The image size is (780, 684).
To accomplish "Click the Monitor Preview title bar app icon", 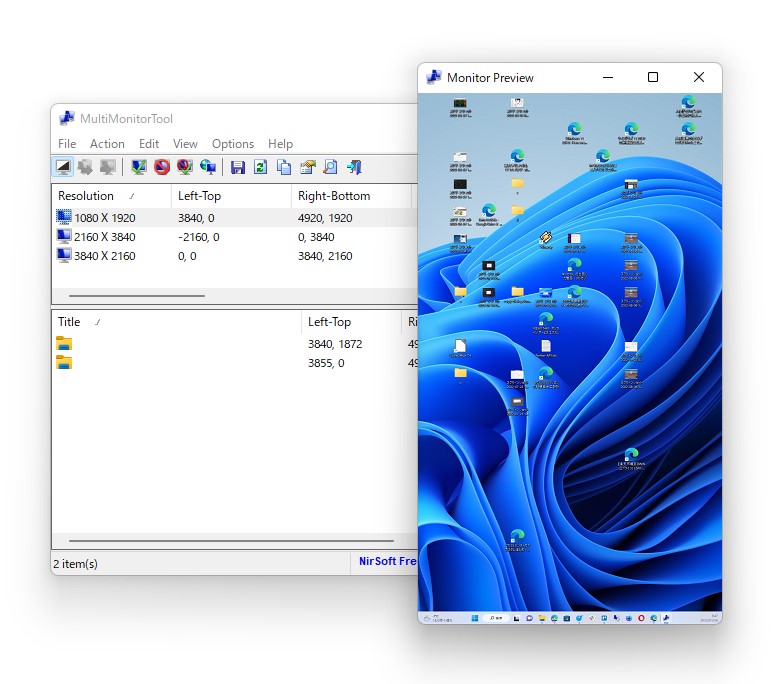I will [x=434, y=78].
